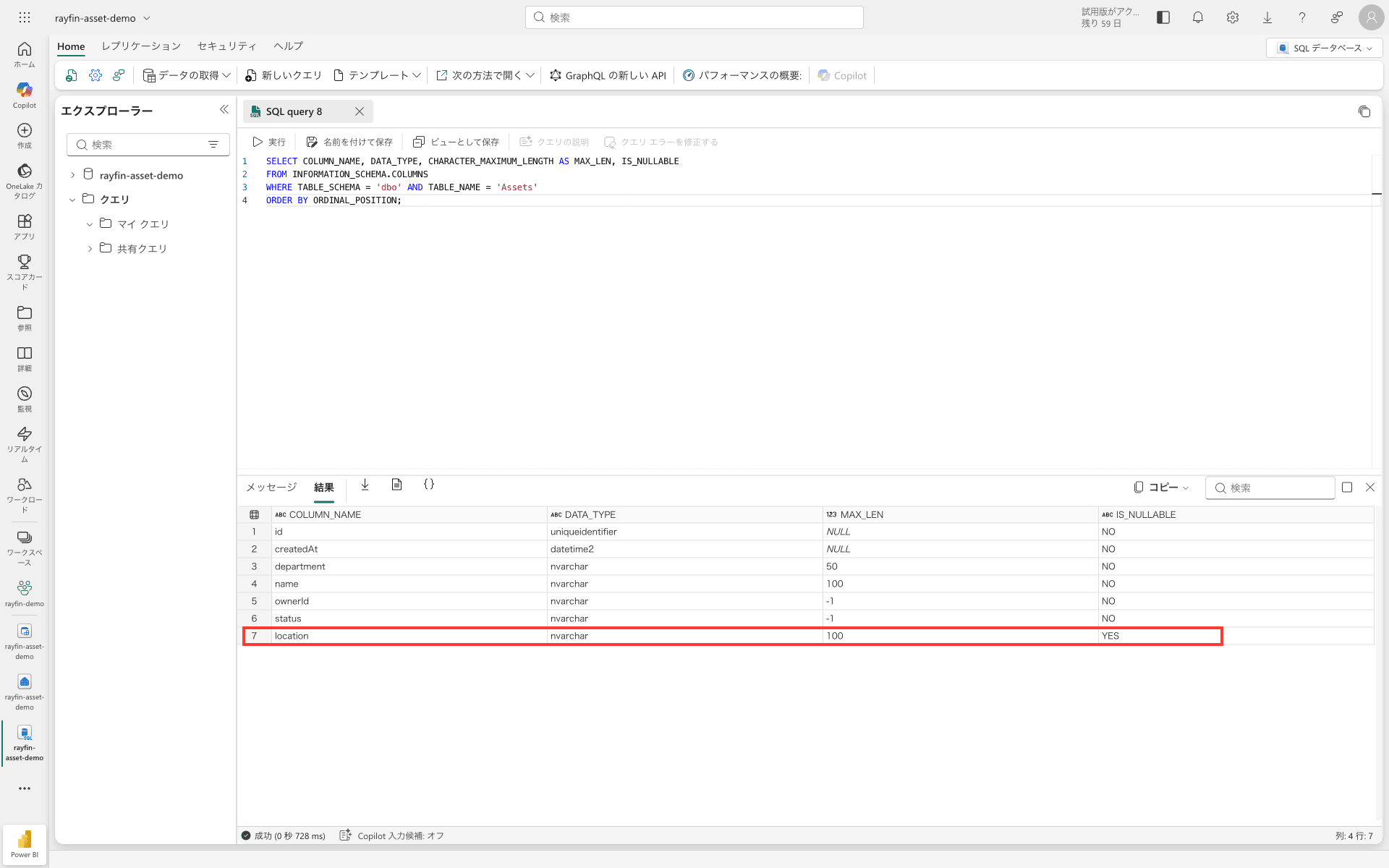Expand the 共有クエリ folder
This screenshot has width=1389, height=868.
click(90, 249)
